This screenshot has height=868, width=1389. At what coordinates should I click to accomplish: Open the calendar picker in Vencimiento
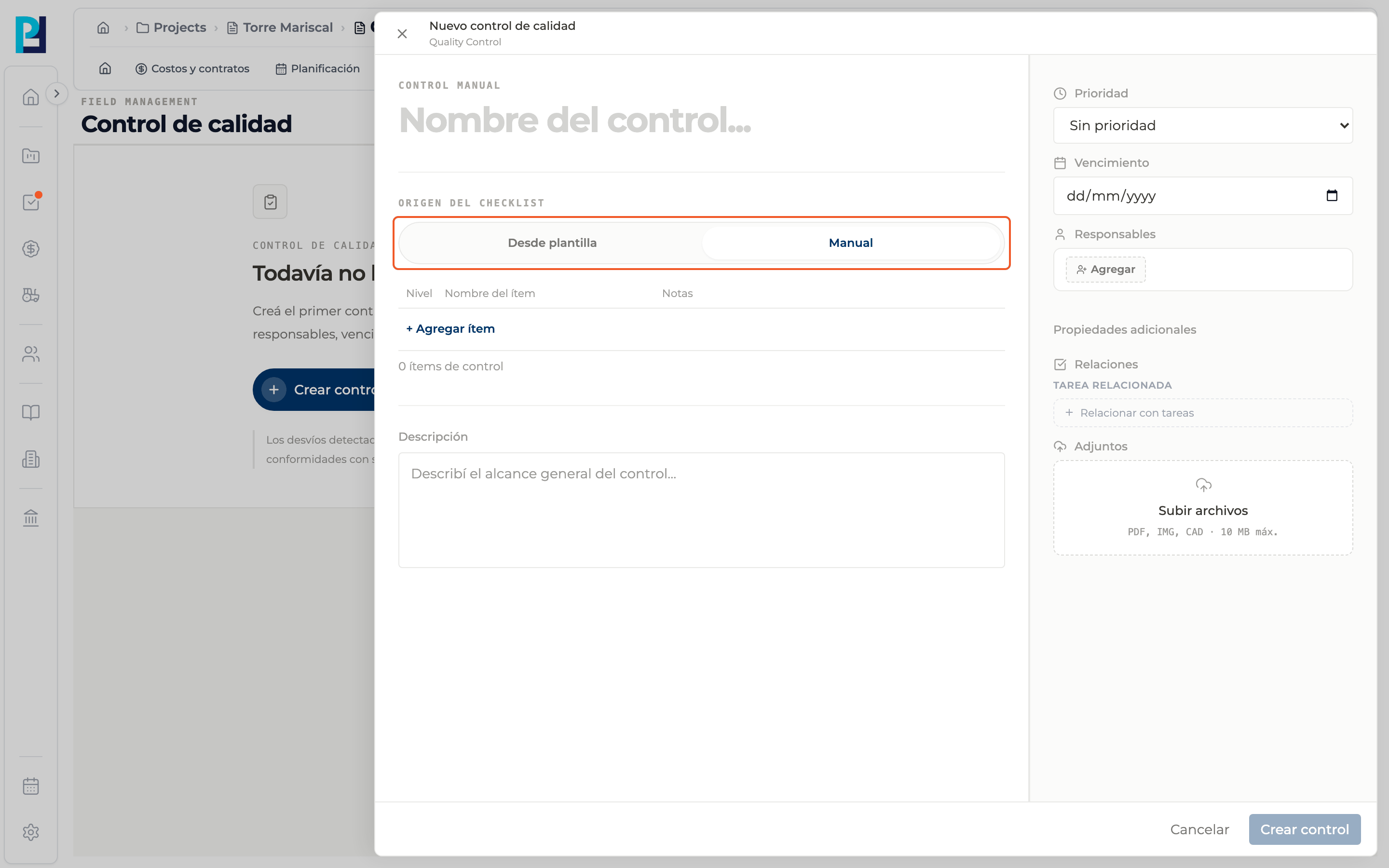tap(1332, 196)
